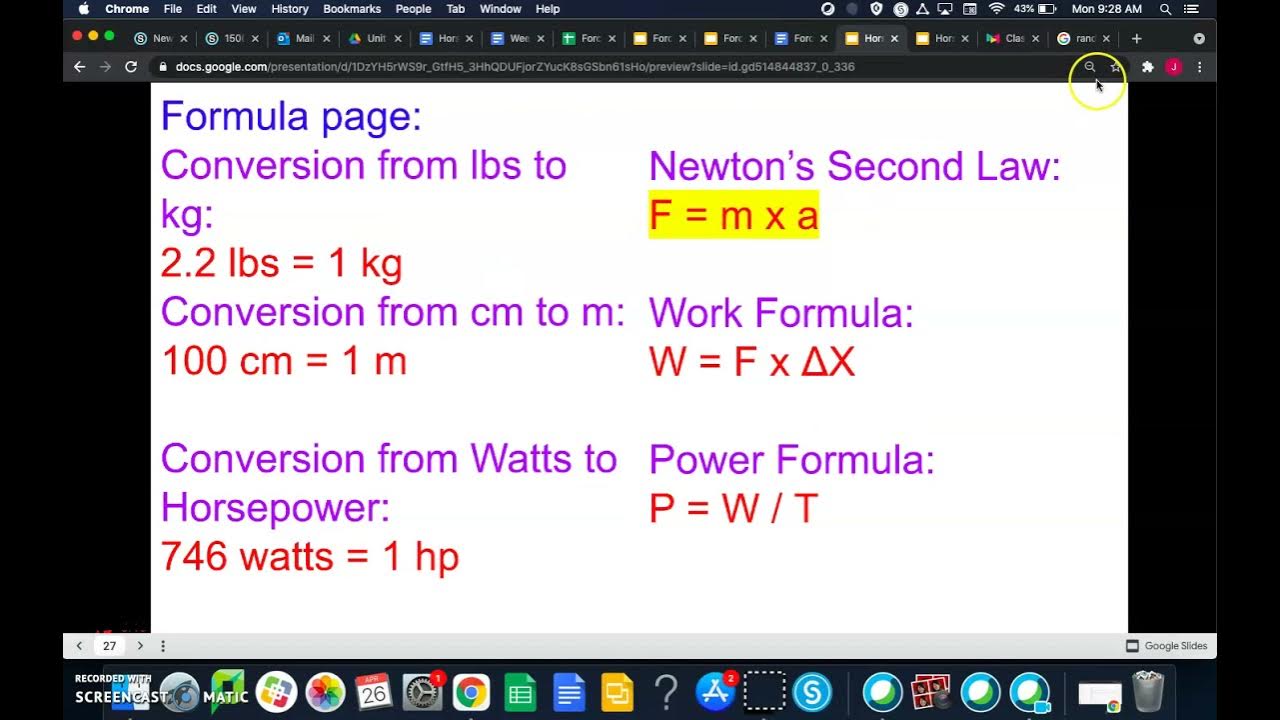Open the Schoology S icon in dock

click(x=813, y=692)
